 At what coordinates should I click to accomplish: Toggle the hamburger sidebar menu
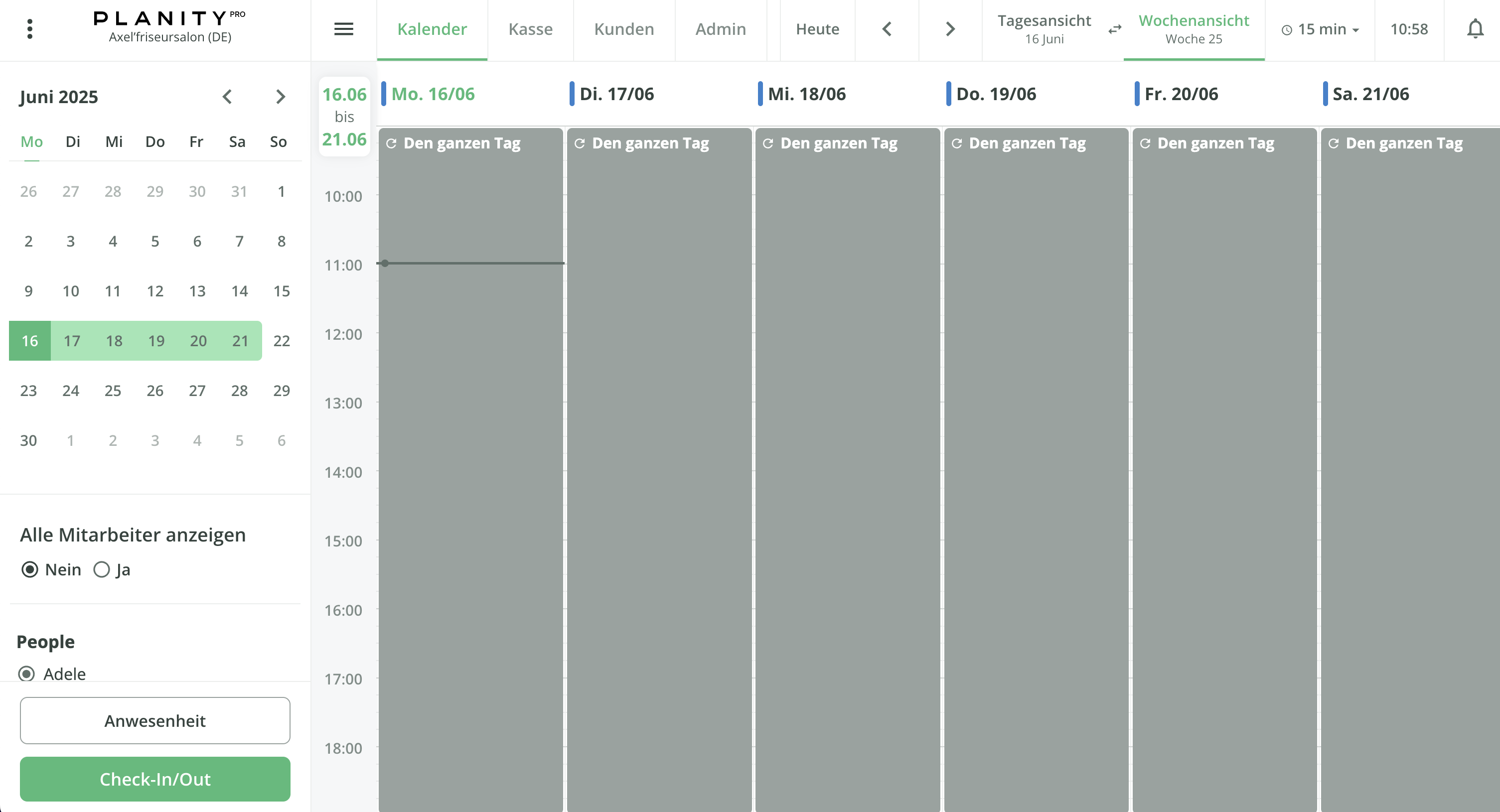(343, 29)
